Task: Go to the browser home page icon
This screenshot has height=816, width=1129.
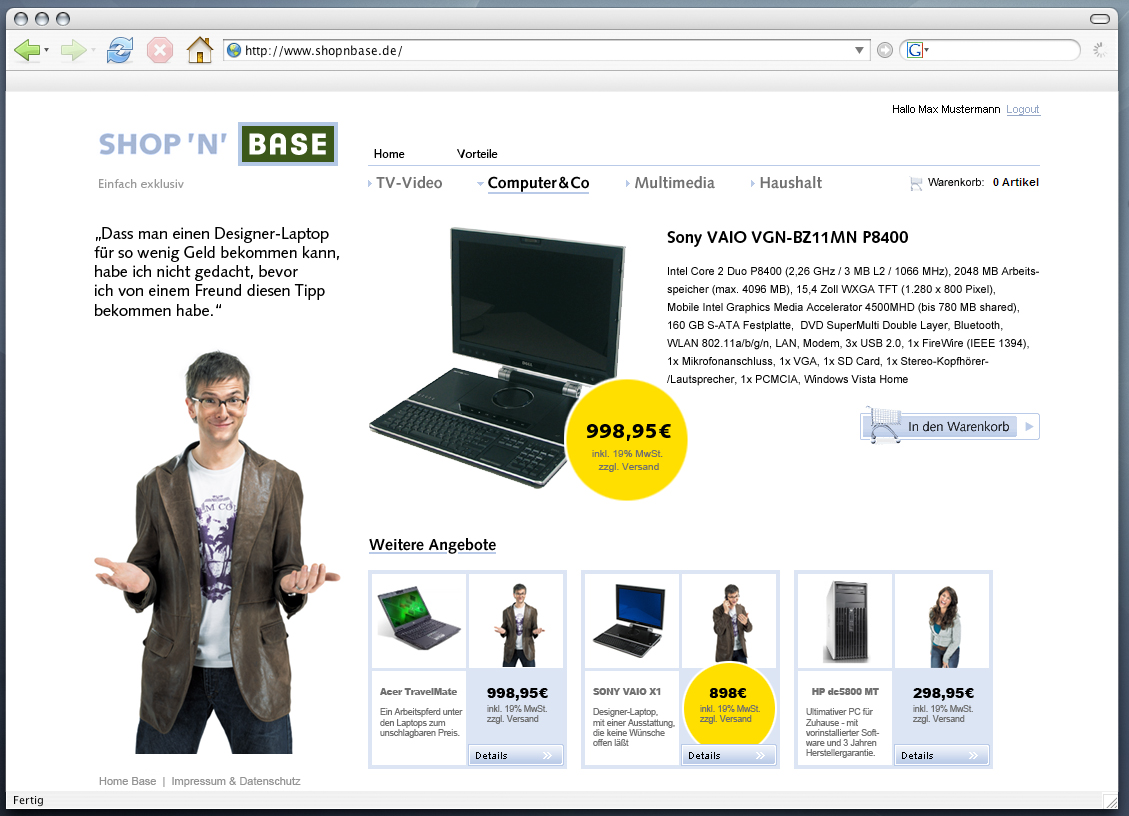Action: coord(199,50)
